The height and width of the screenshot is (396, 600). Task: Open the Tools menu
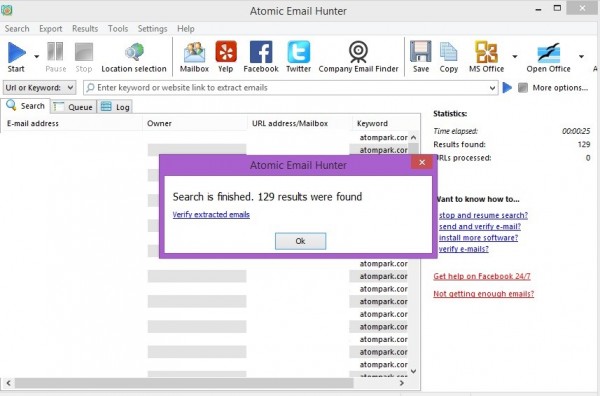pos(118,29)
